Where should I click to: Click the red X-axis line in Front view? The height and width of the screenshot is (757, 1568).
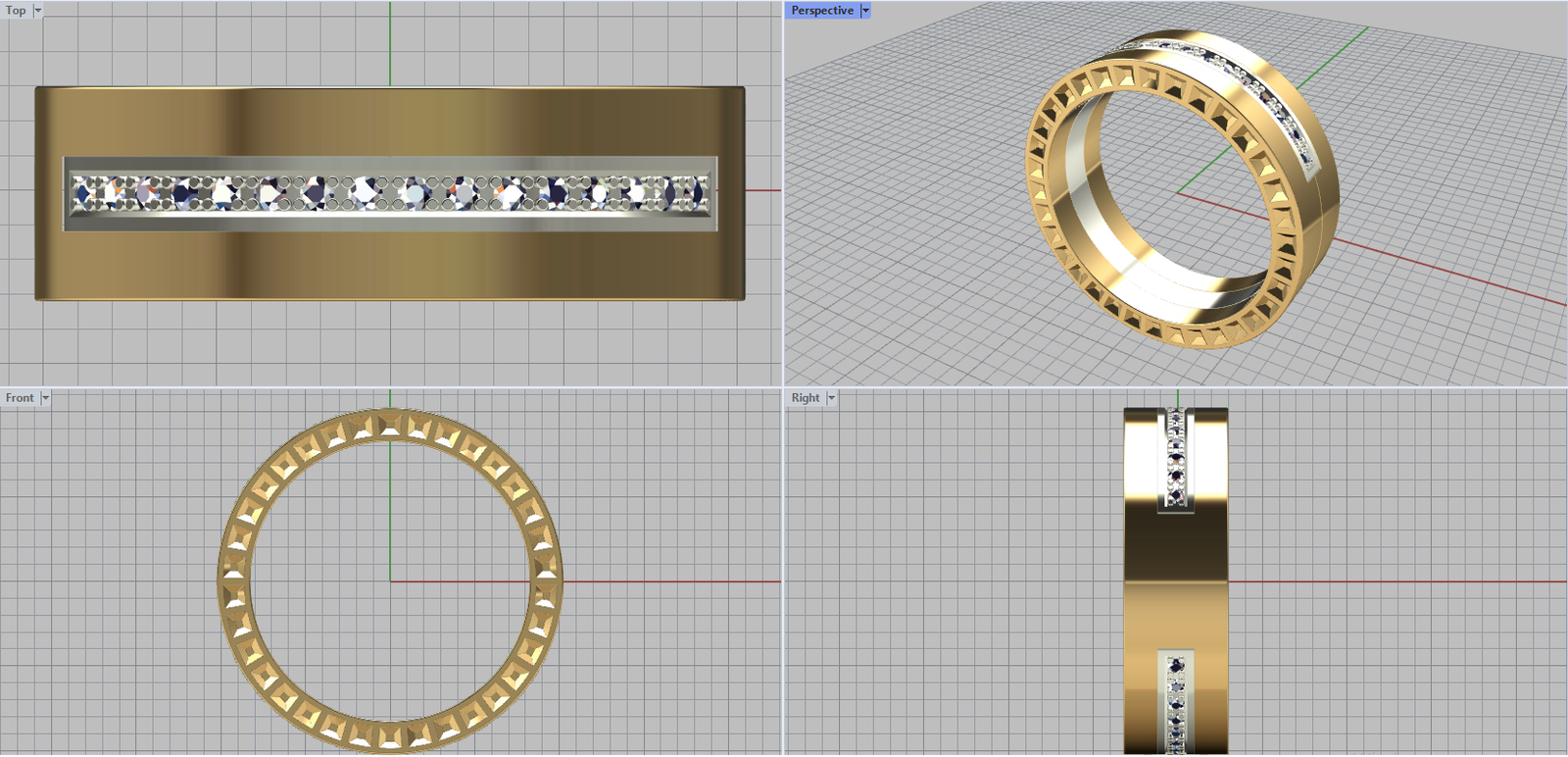(x=666, y=581)
